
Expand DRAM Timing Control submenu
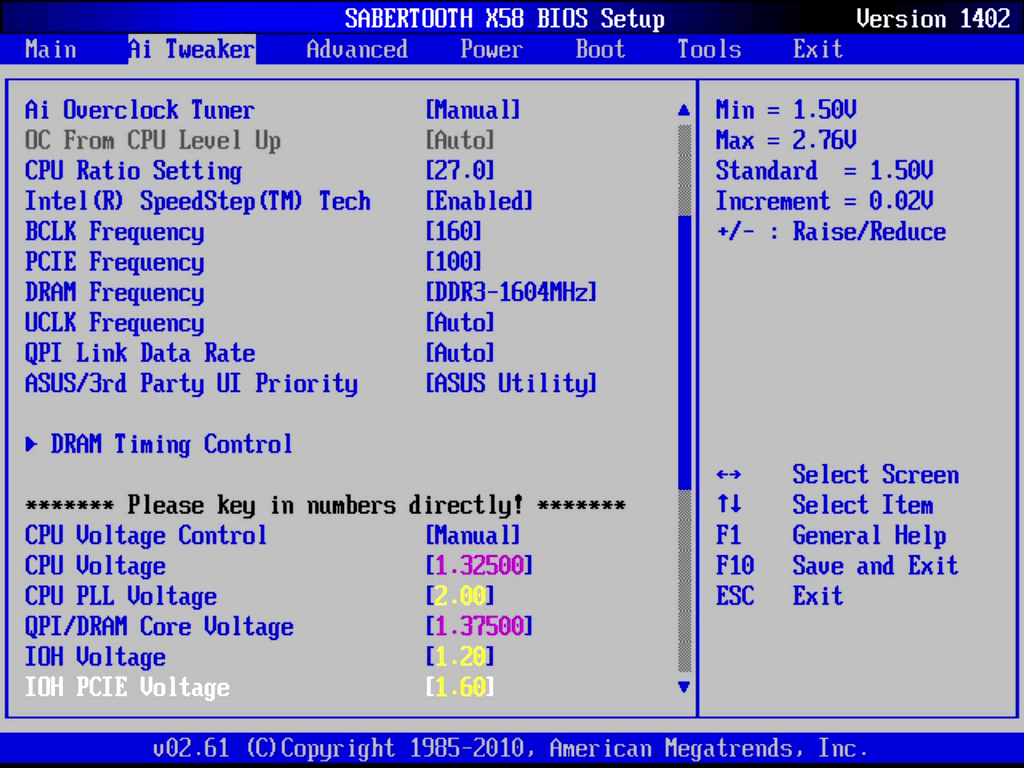171,445
